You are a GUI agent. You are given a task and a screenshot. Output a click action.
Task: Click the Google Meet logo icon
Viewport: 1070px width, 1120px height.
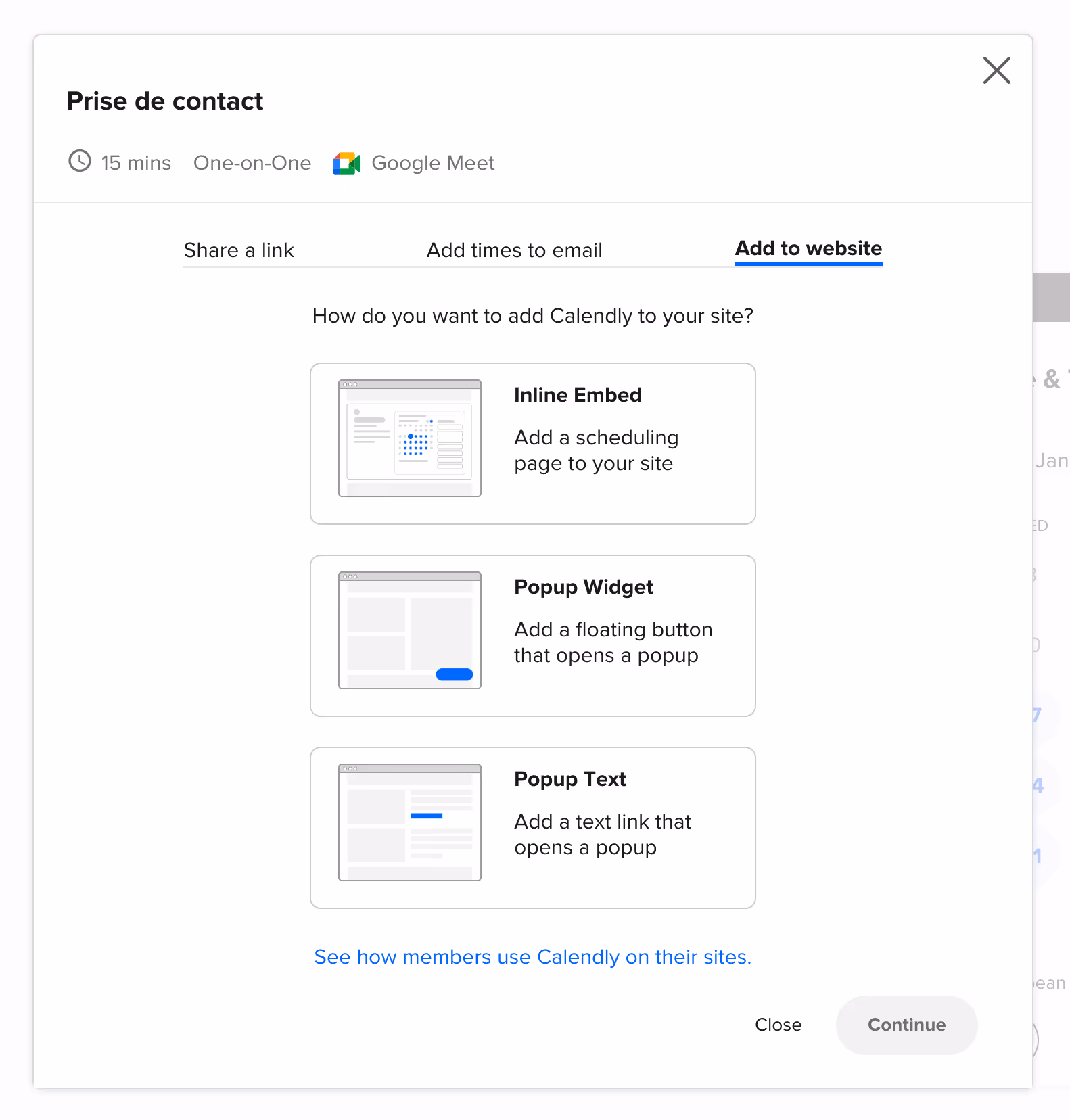[347, 163]
